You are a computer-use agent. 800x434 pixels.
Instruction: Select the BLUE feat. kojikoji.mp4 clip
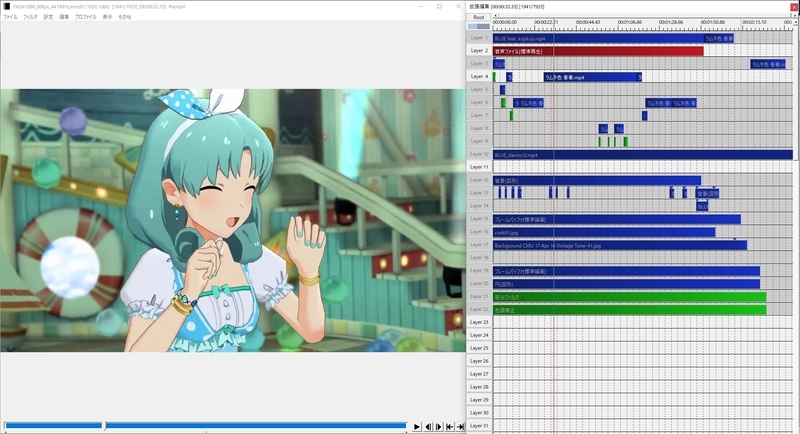point(598,38)
